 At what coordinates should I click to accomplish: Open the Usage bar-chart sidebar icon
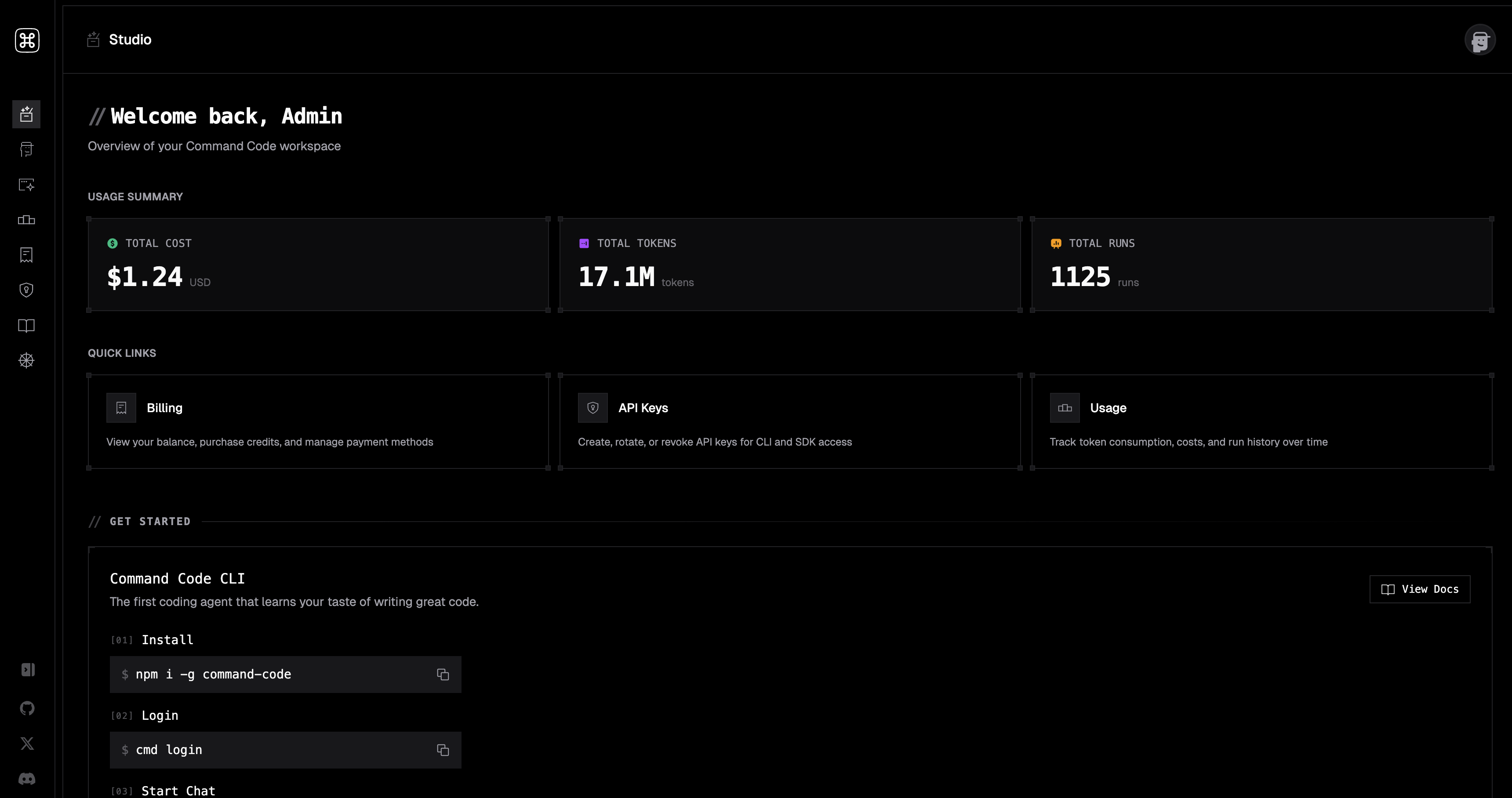[26, 220]
